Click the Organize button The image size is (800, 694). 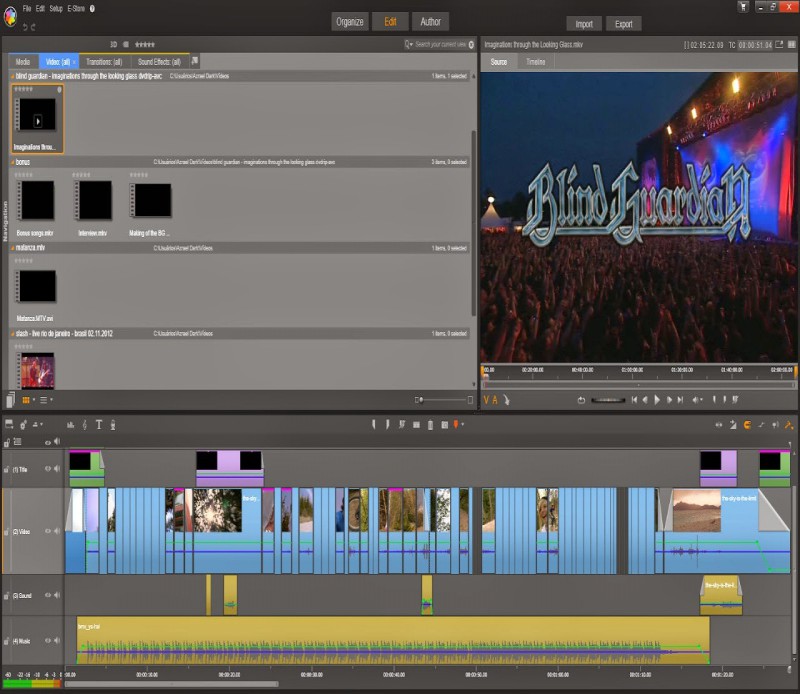tap(350, 22)
